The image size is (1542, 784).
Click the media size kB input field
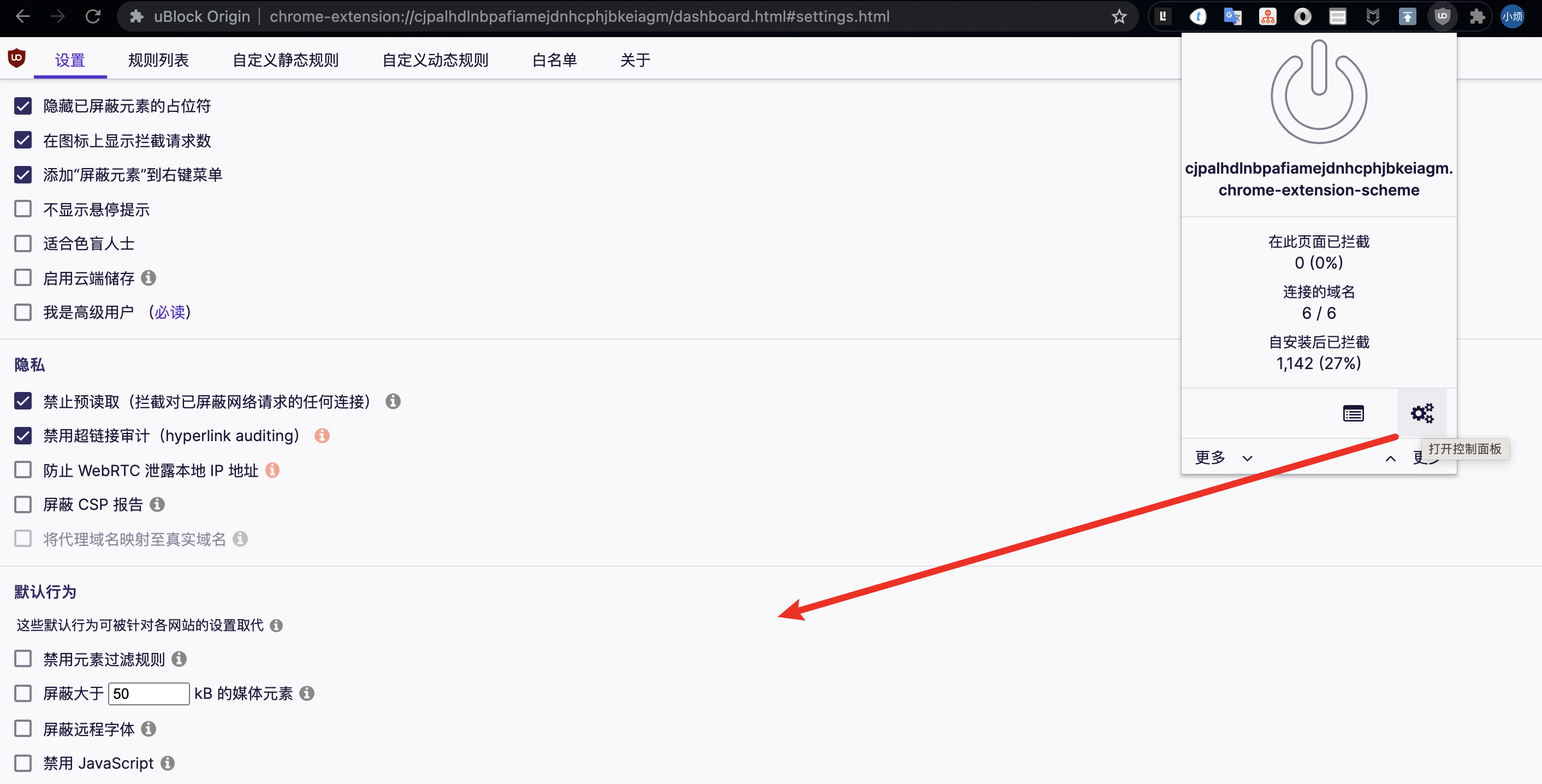149,693
